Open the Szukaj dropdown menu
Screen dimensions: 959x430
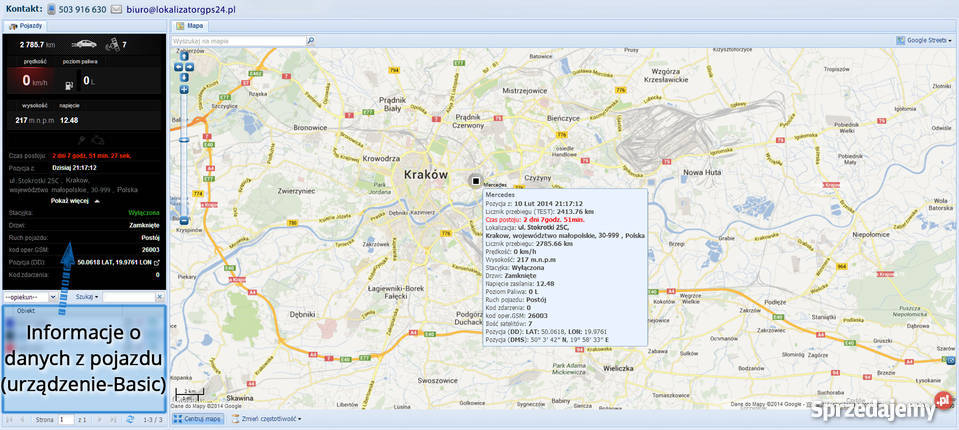[86, 297]
